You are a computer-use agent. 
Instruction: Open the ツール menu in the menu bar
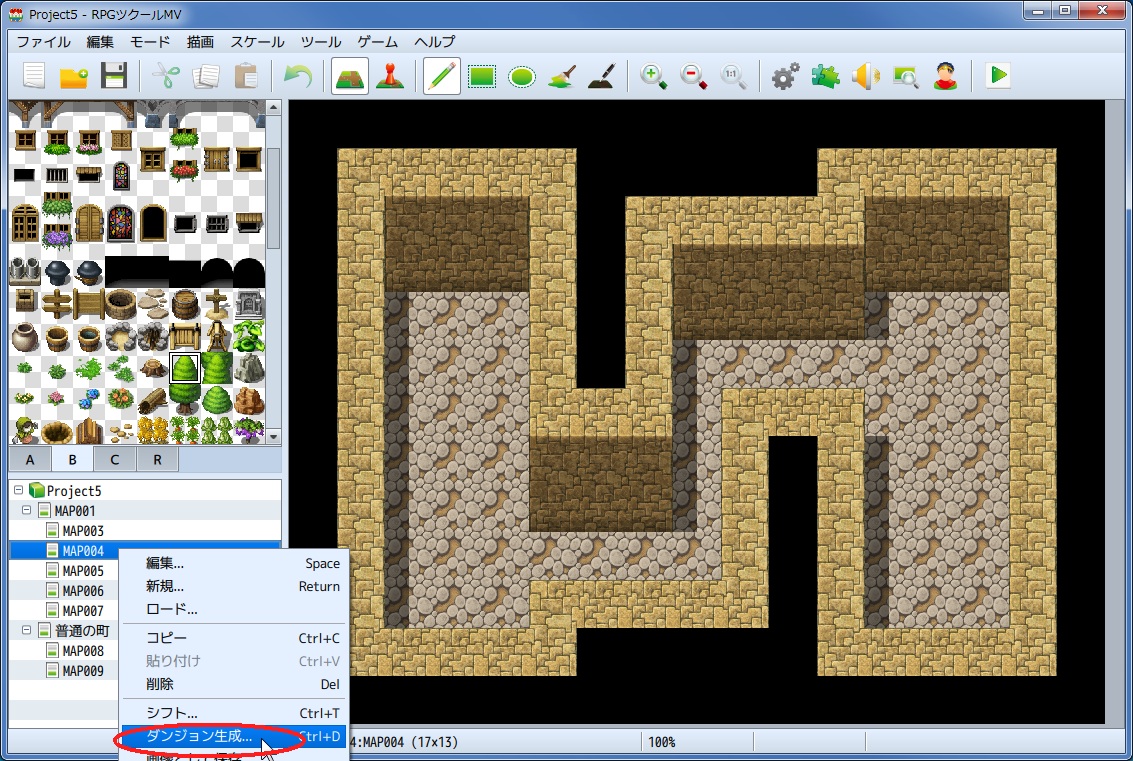tap(321, 42)
